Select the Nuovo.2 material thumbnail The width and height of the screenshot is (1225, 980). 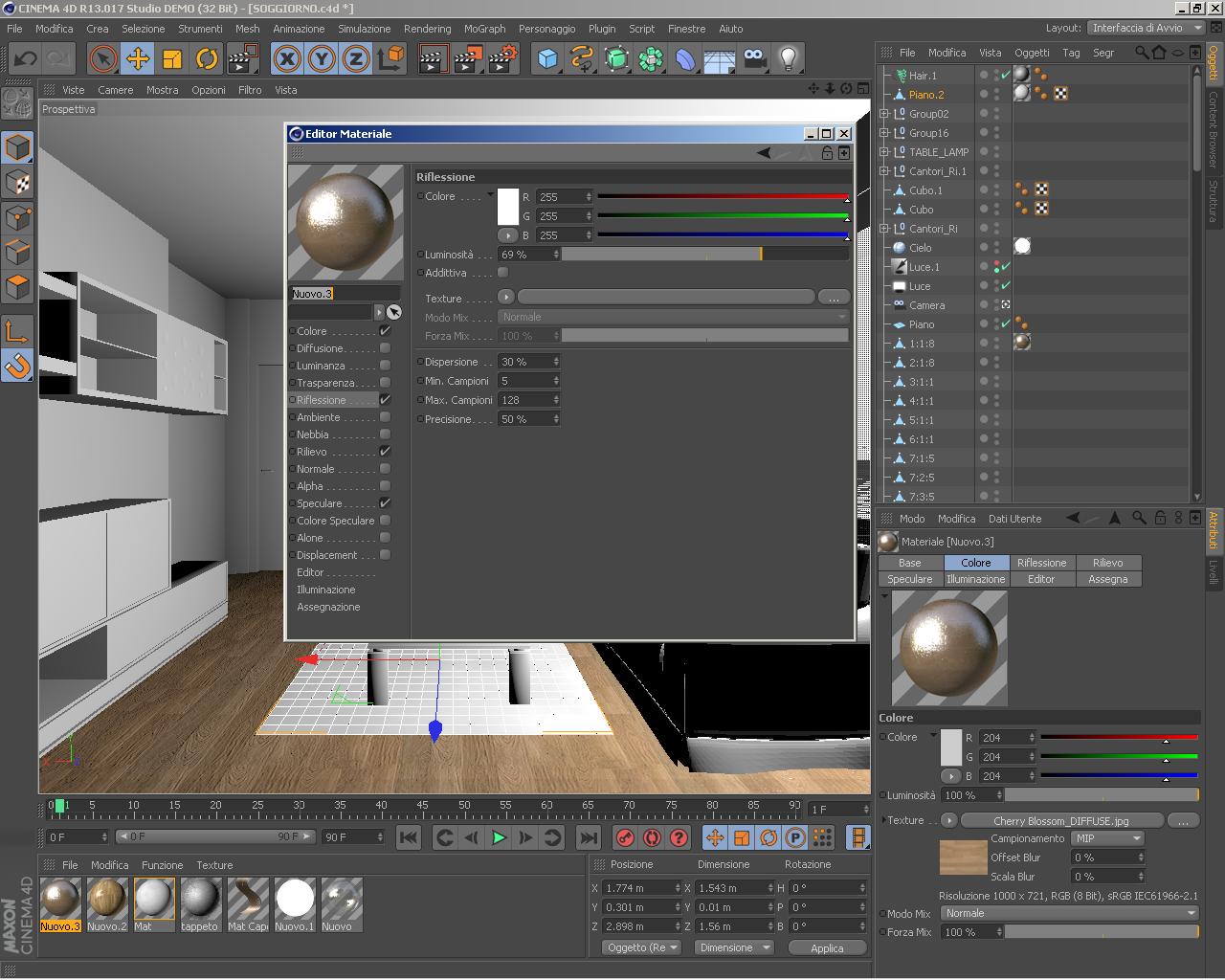pos(107,903)
